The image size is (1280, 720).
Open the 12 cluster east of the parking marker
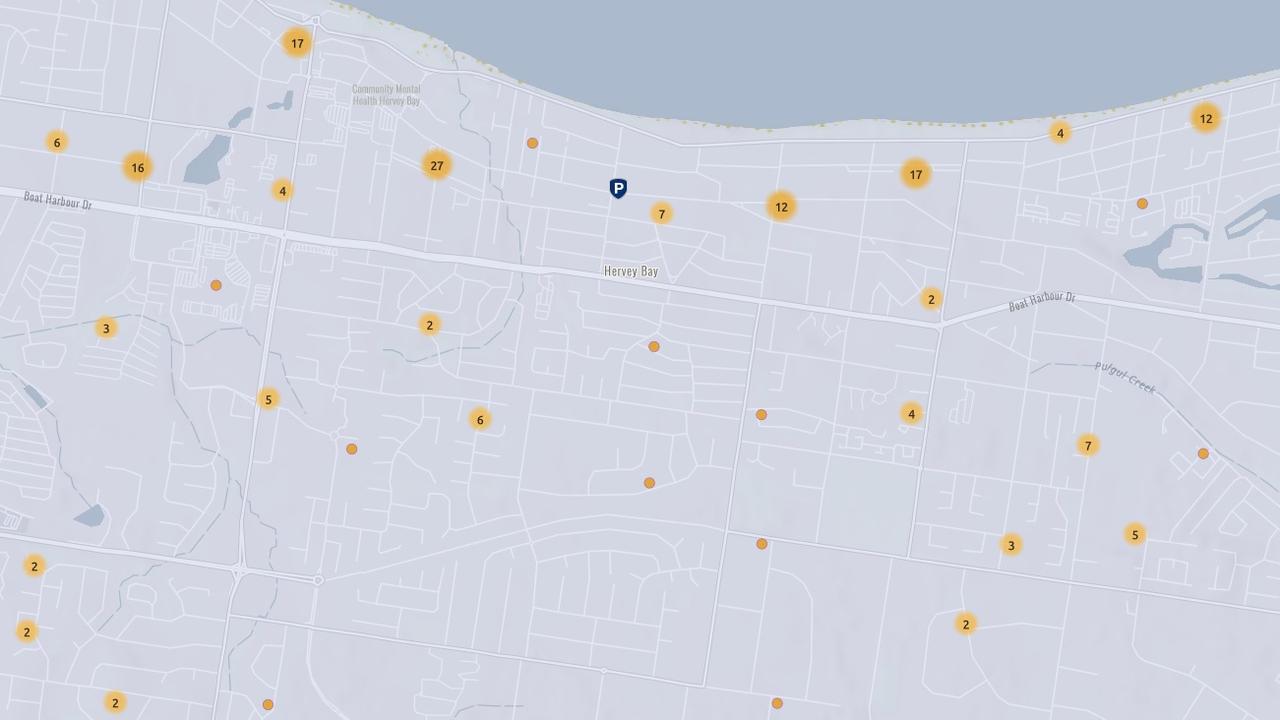781,207
